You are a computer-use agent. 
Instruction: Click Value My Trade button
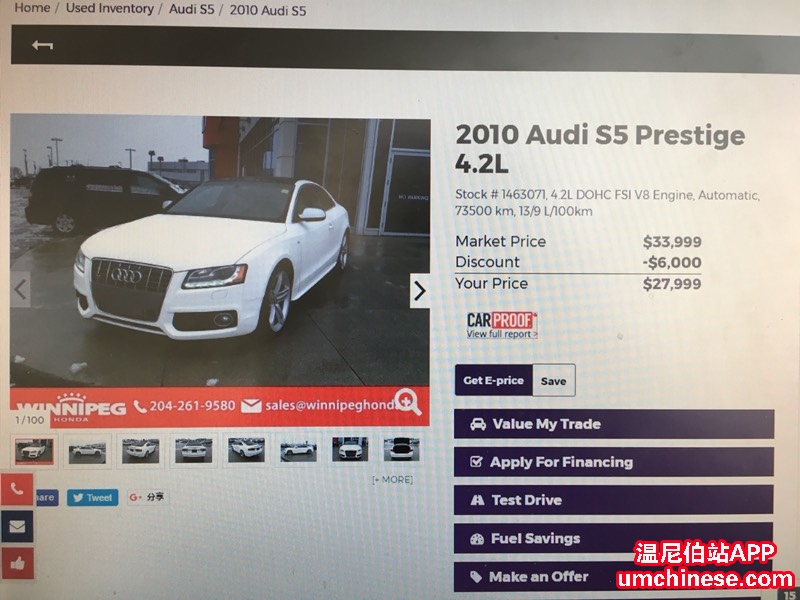614,424
